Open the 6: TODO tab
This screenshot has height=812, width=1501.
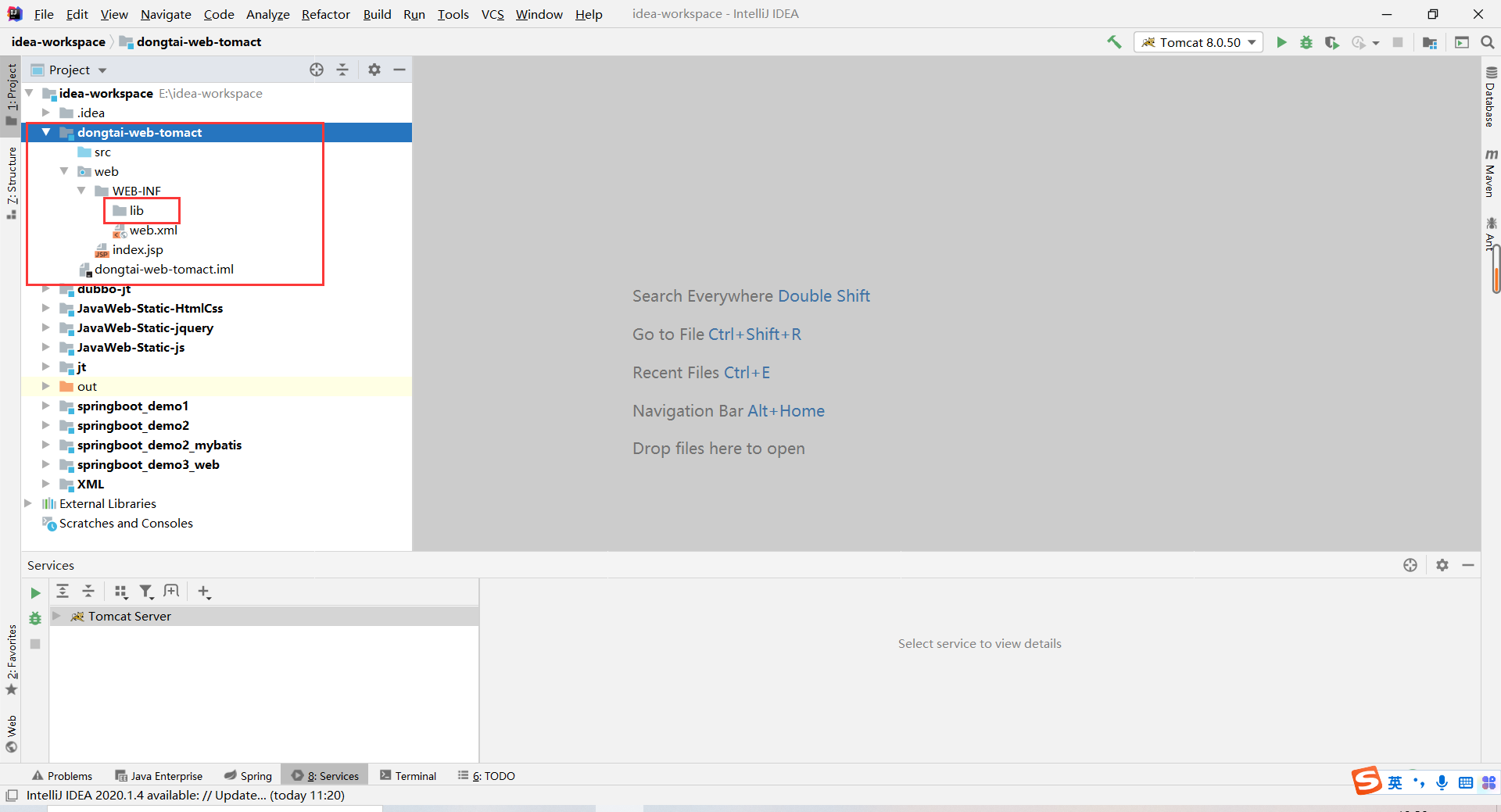[486, 775]
